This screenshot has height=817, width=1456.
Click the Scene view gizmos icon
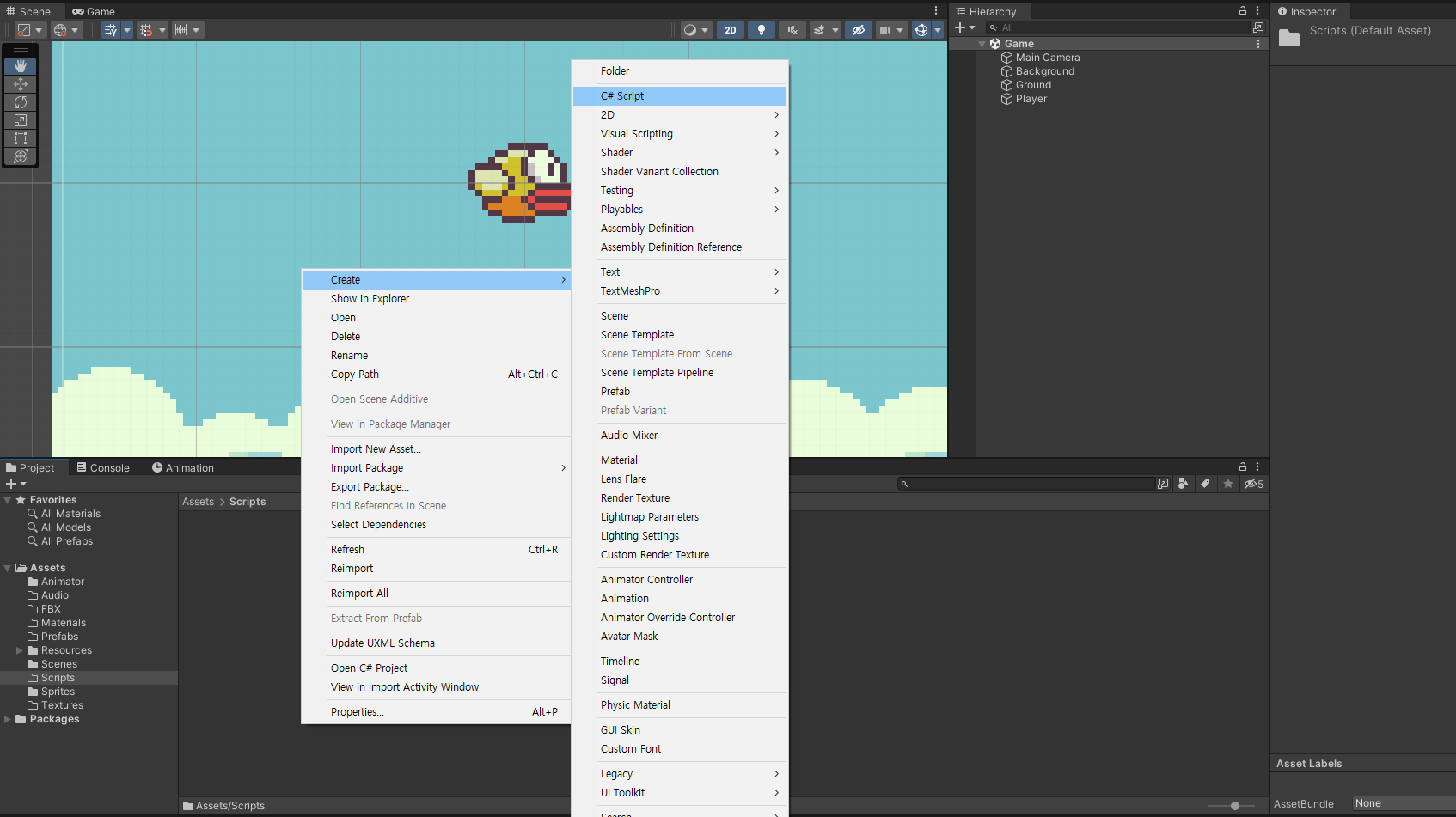click(x=921, y=30)
